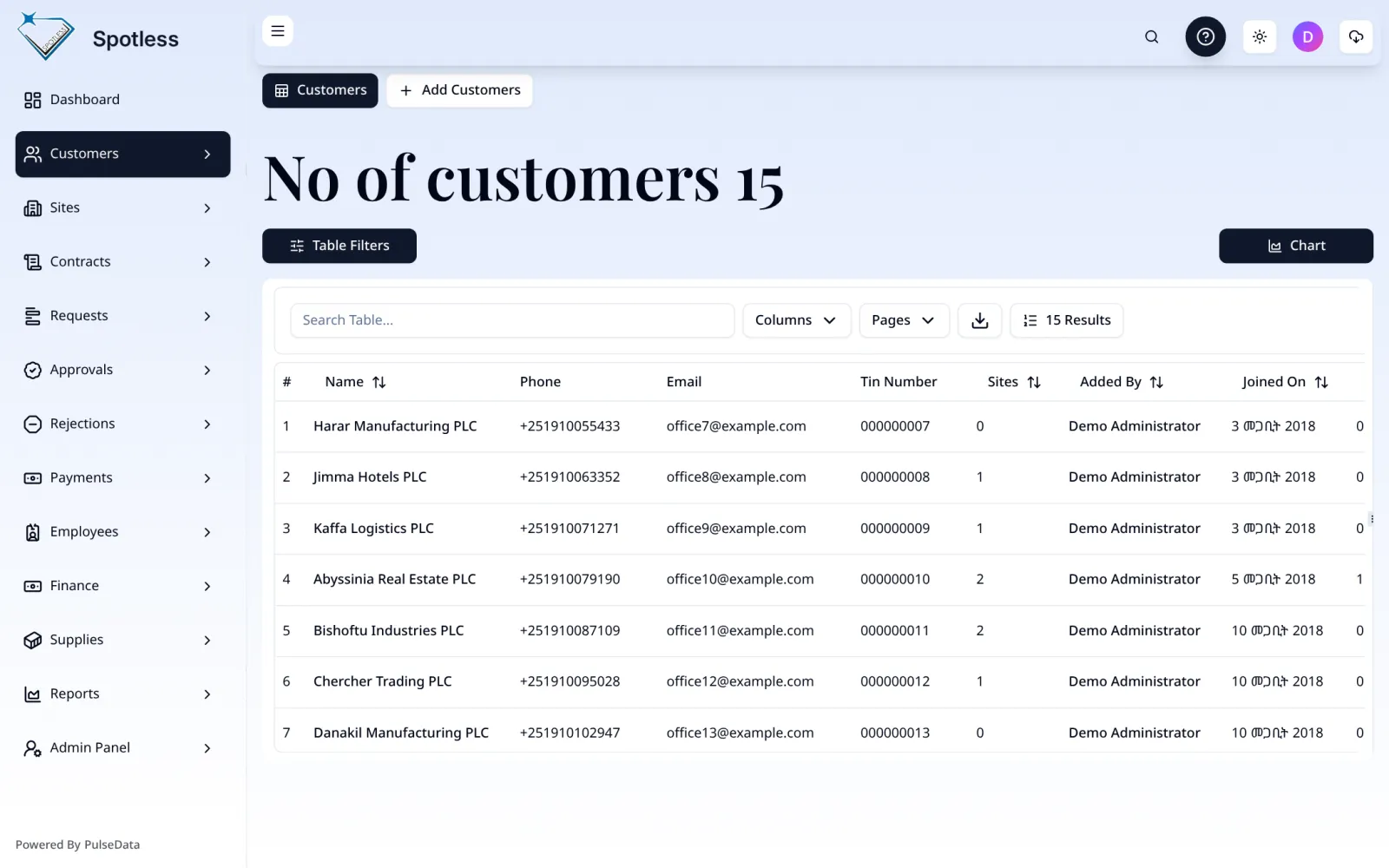The image size is (1389, 868).
Task: Open the Columns dropdown
Action: [796, 320]
